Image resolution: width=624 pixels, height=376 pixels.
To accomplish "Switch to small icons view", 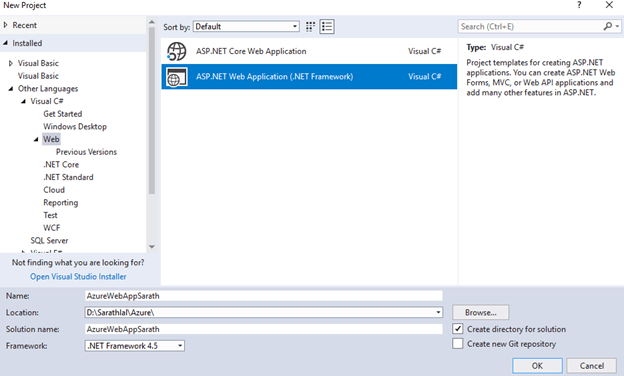I will pos(310,27).
